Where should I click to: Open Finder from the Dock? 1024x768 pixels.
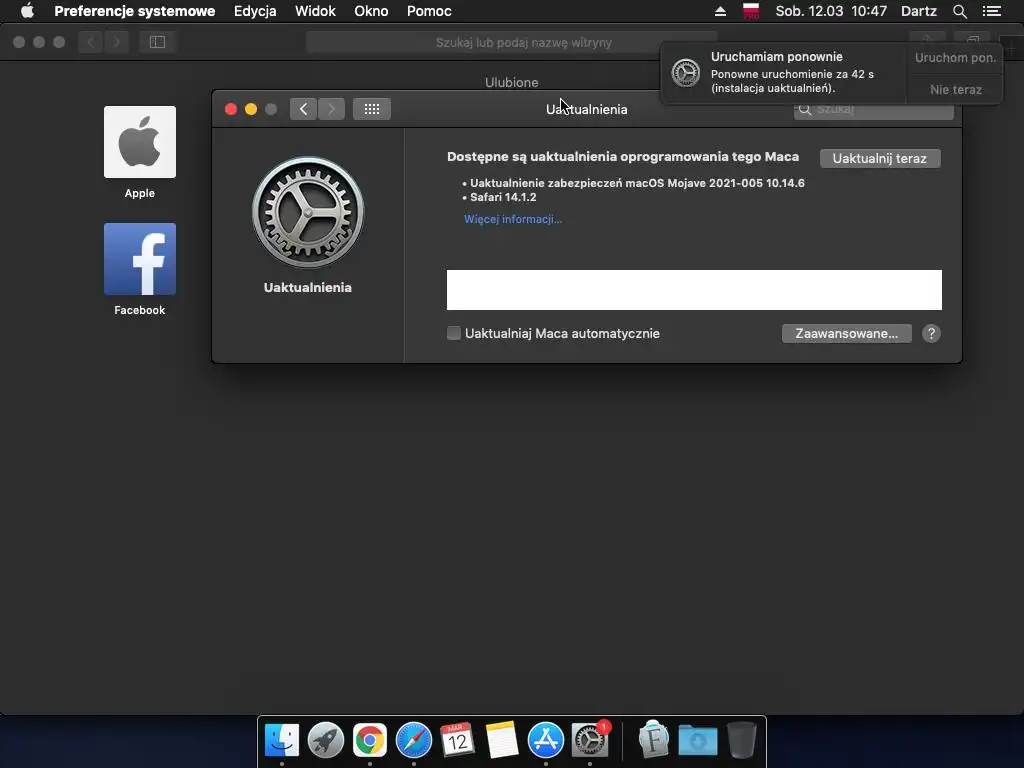click(281, 741)
